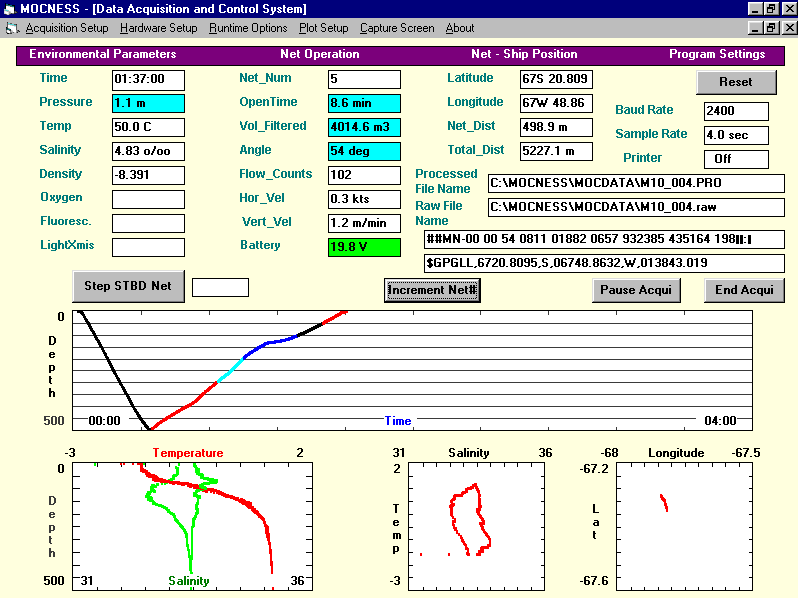Click the empty box beside Step STBD Net
The image size is (798, 598).
point(220,287)
